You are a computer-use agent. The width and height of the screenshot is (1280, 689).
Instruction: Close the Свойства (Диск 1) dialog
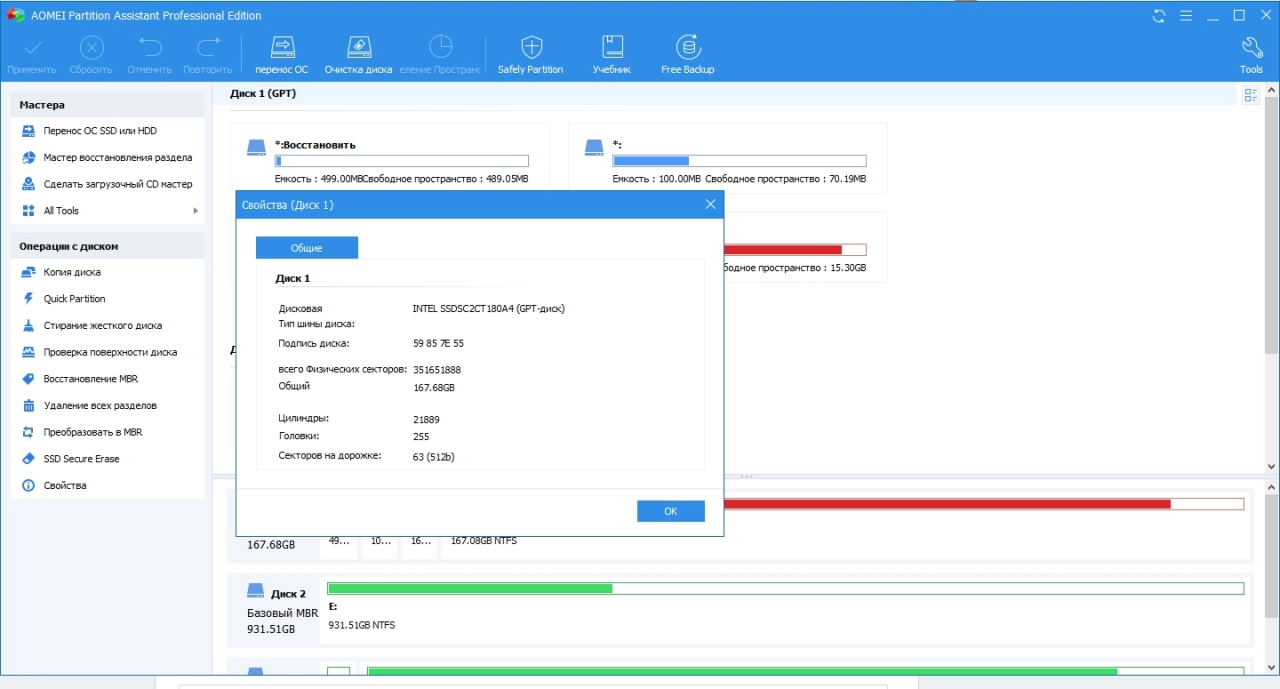coord(710,204)
